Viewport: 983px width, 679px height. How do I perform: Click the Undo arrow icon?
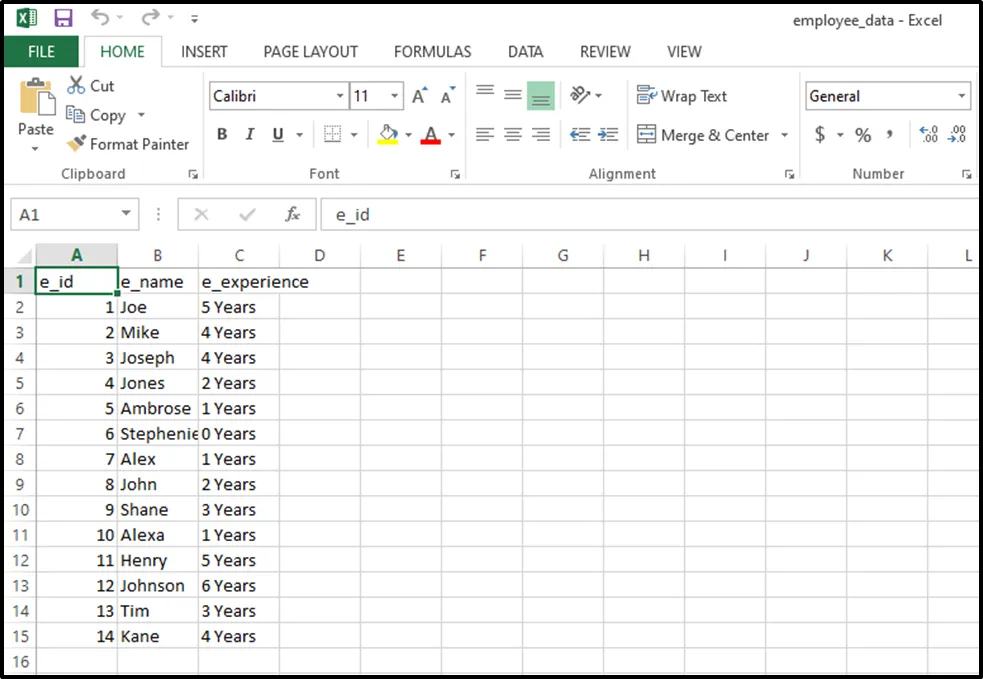[x=100, y=18]
